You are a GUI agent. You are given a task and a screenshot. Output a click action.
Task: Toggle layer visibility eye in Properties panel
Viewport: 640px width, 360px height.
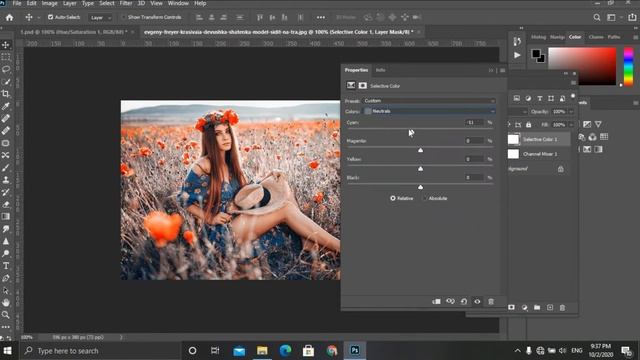click(477, 302)
